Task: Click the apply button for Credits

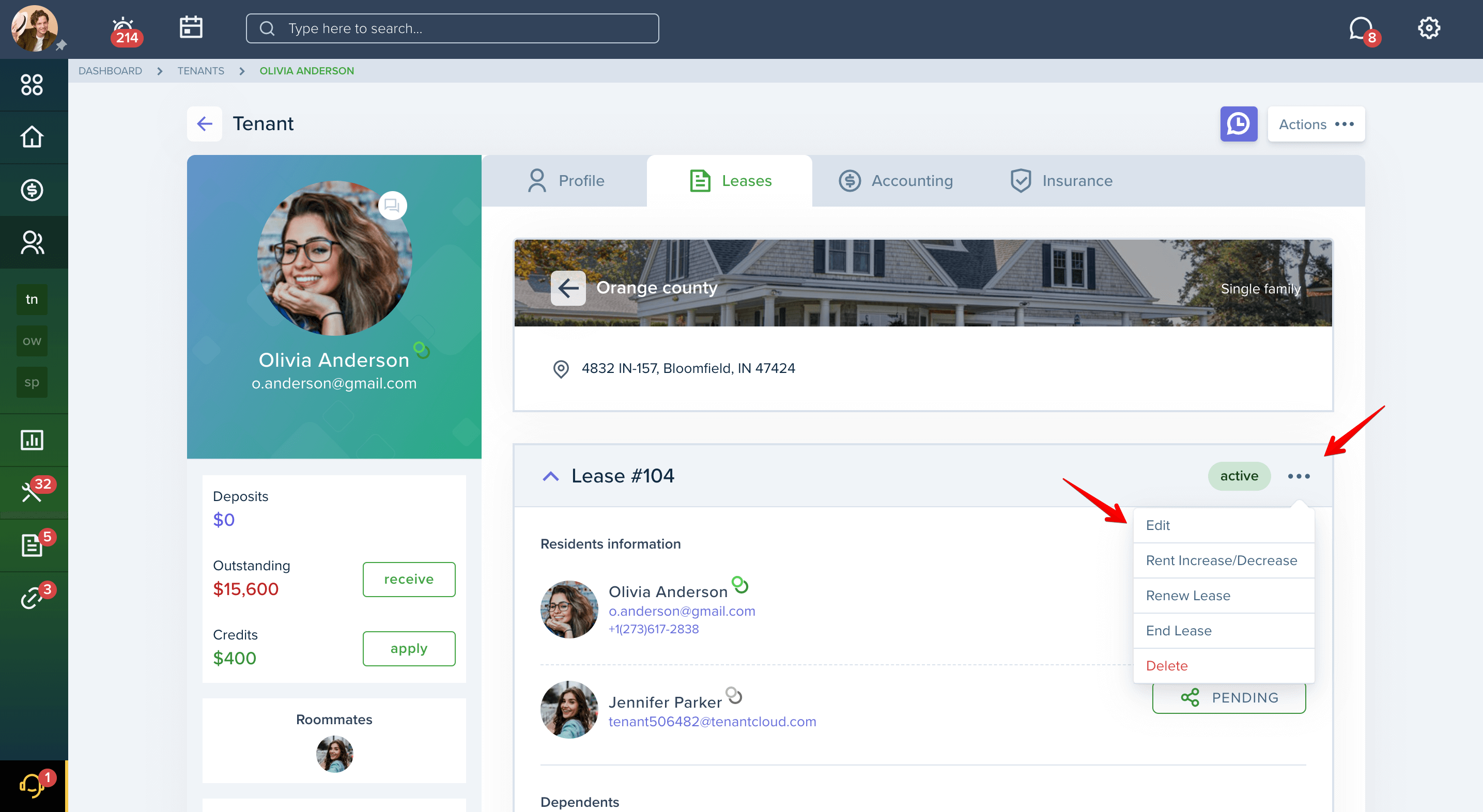Action: point(409,649)
